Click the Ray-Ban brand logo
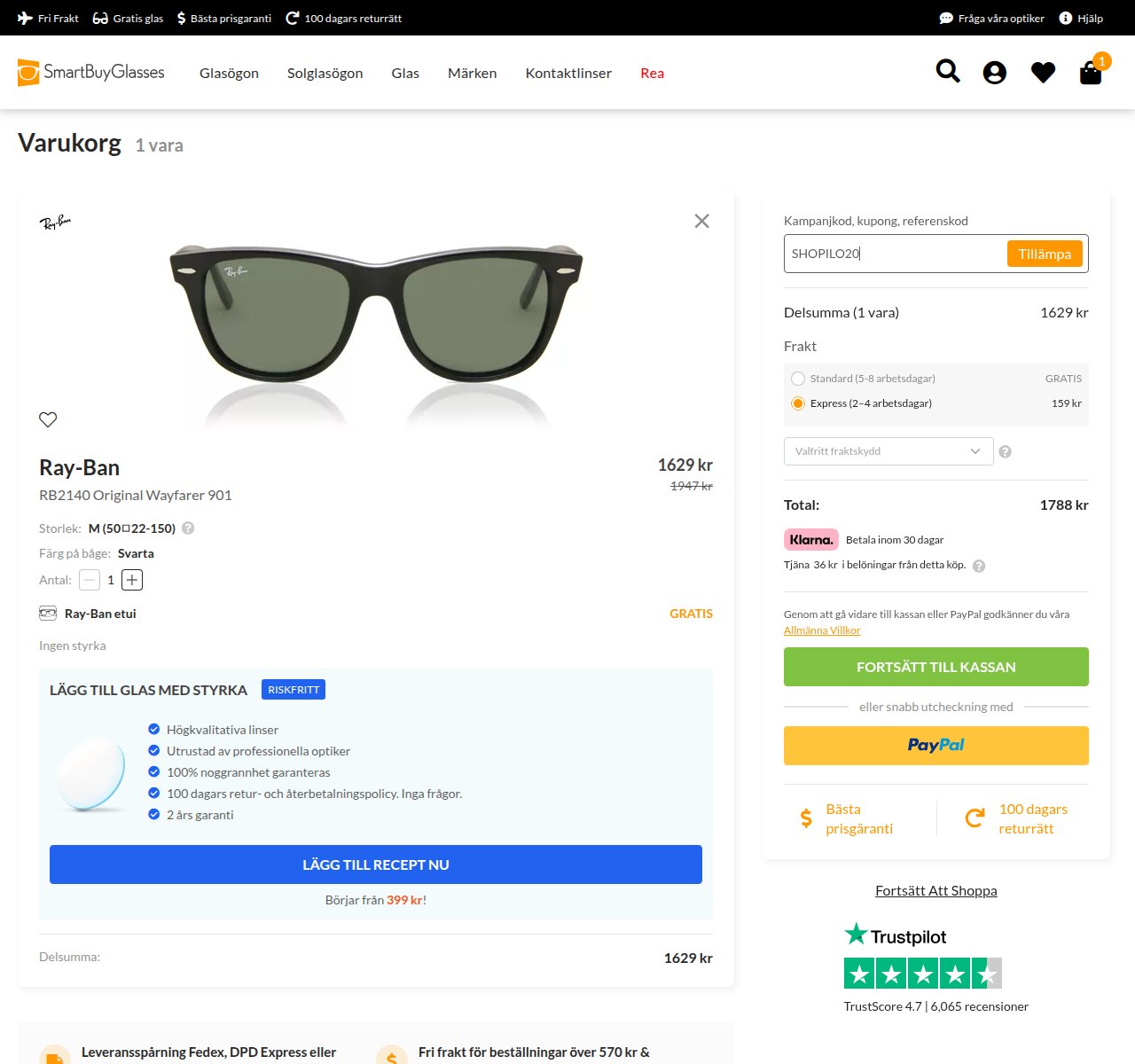 pyautogui.click(x=55, y=222)
